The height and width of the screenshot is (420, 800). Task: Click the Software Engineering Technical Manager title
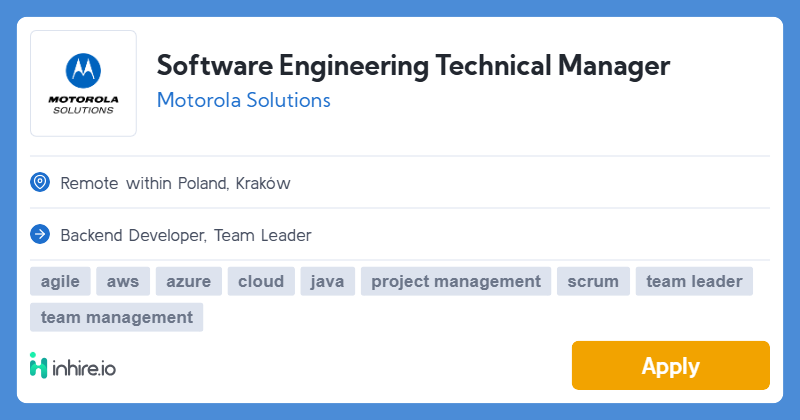413,66
